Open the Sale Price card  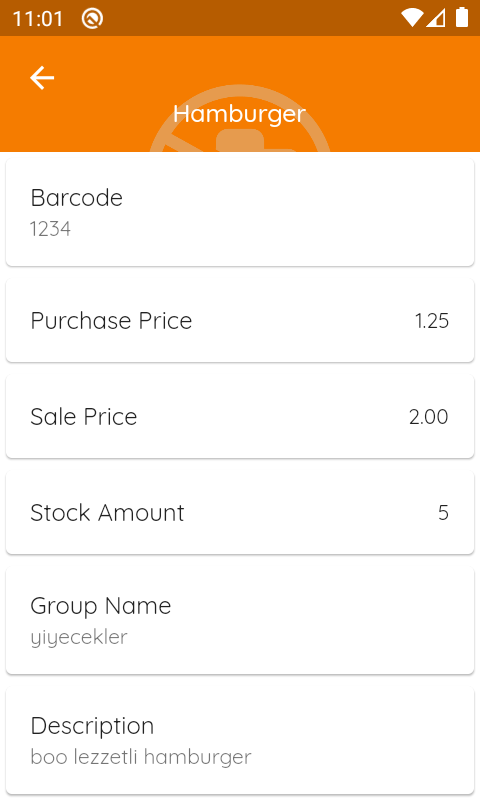240,416
